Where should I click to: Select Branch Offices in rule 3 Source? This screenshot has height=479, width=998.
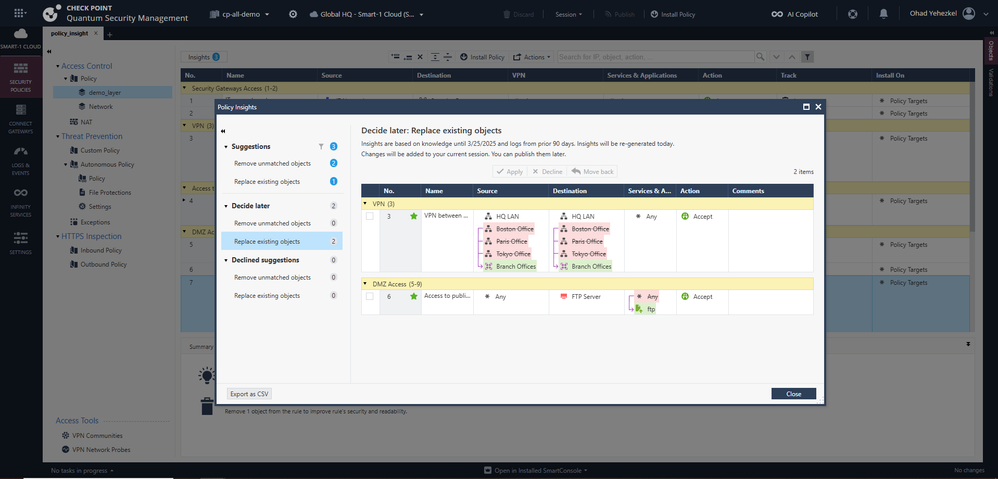coord(511,267)
